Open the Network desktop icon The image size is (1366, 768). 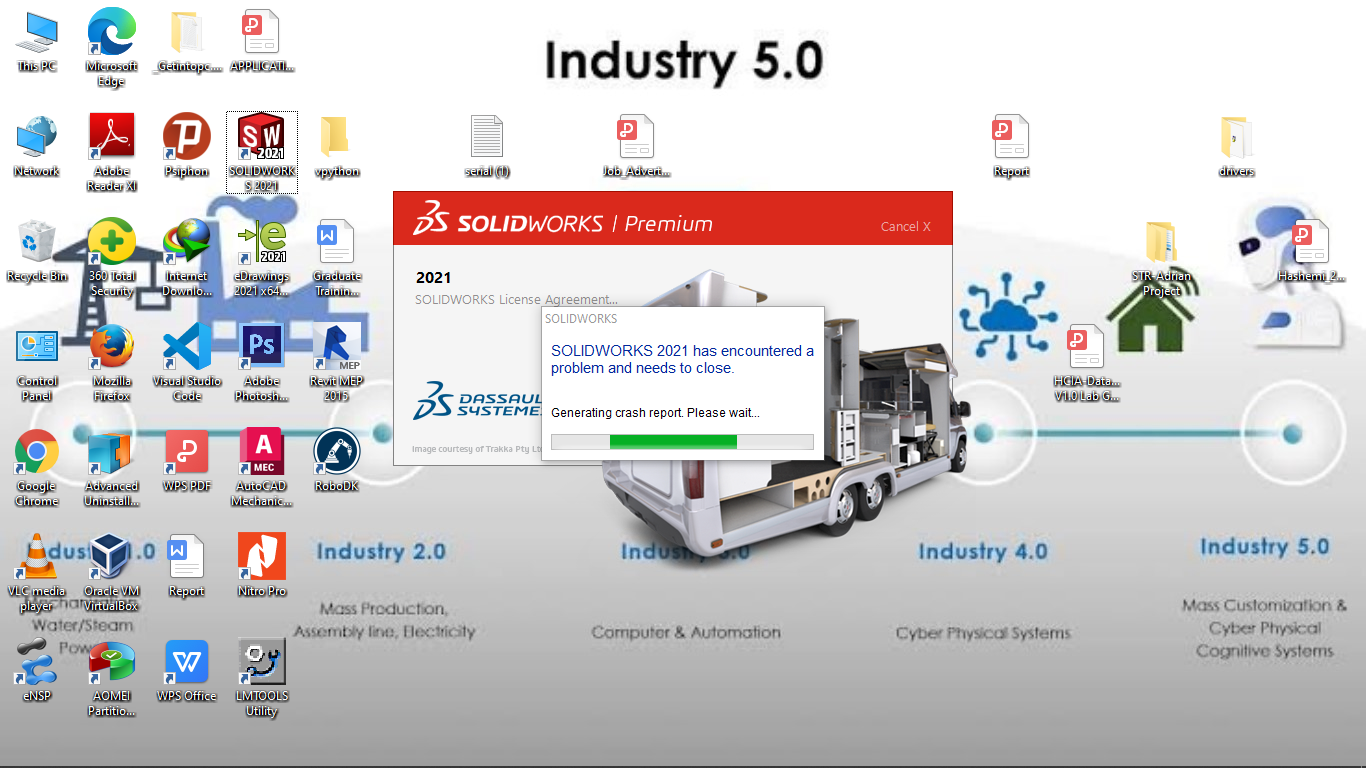[36, 147]
